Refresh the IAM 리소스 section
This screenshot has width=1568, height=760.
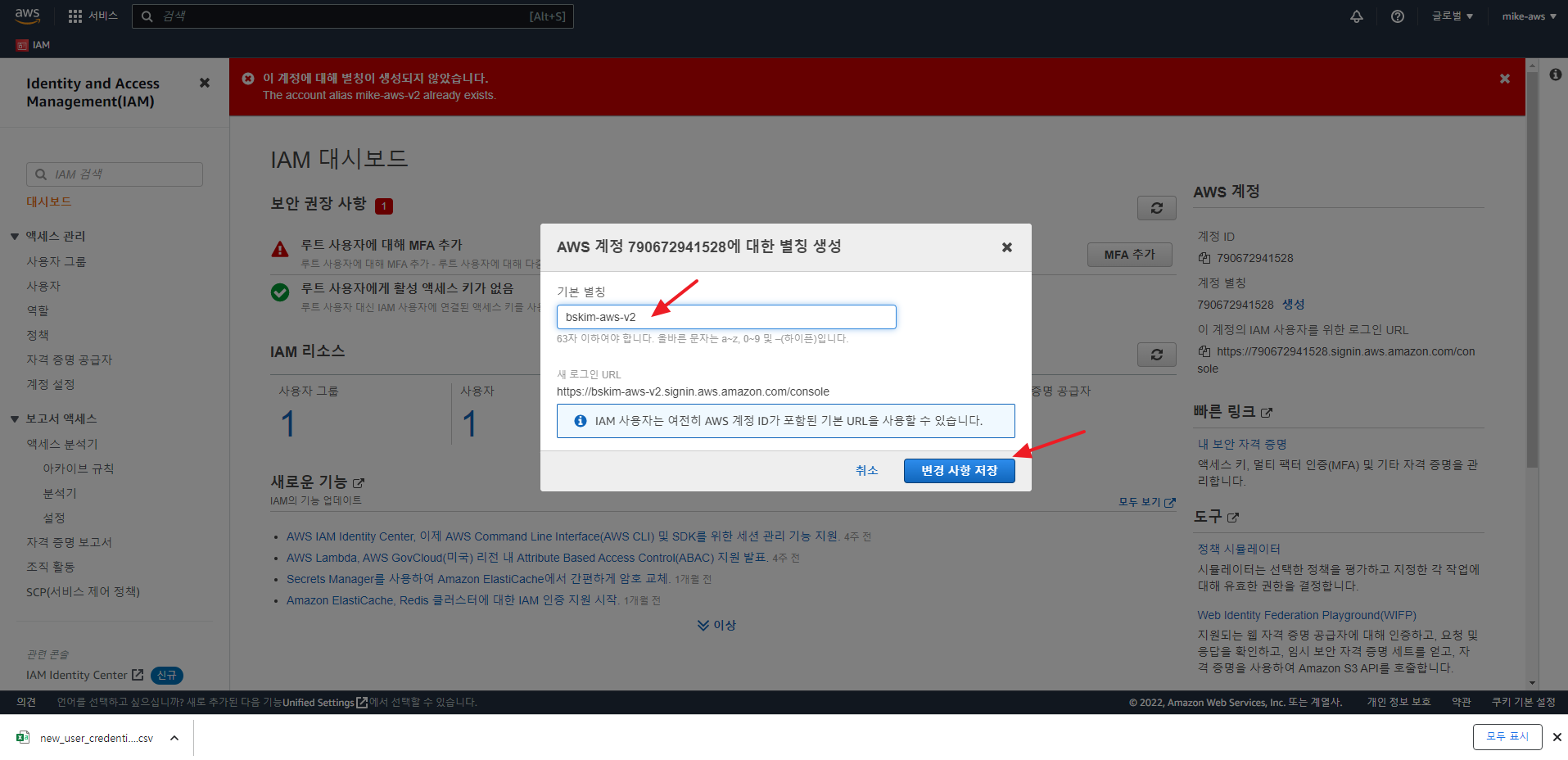click(1157, 355)
